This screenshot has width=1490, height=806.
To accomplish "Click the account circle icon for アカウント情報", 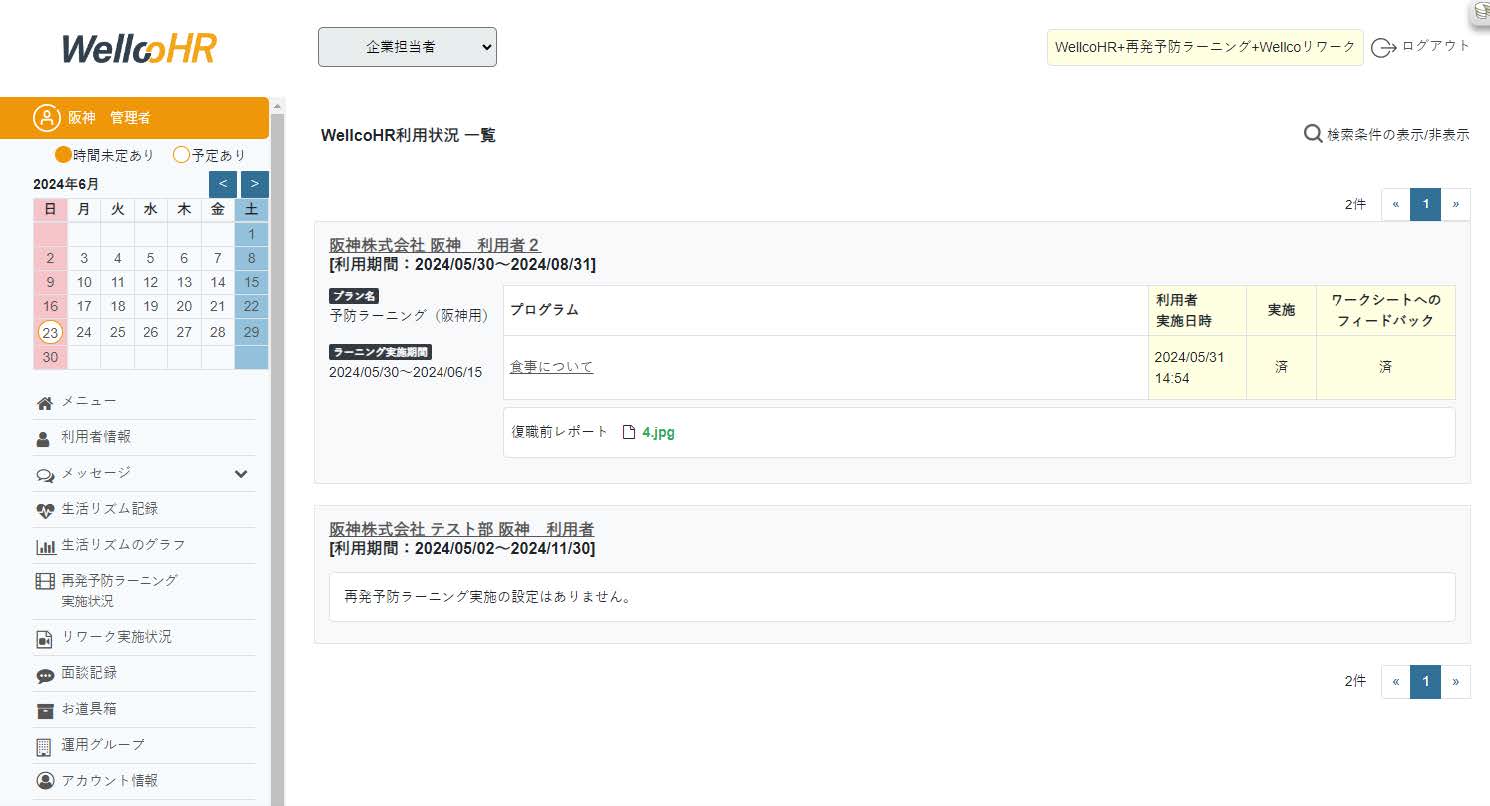I will pos(44,781).
